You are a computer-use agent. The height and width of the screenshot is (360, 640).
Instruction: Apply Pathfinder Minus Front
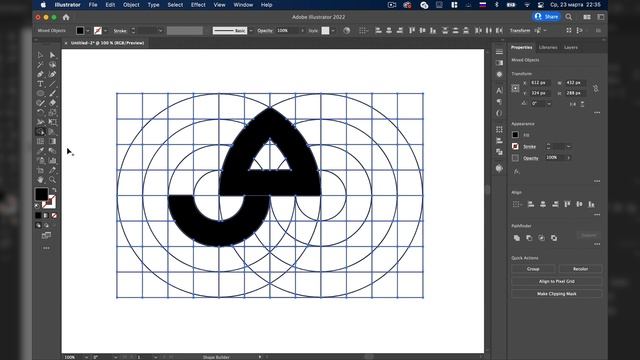529,238
